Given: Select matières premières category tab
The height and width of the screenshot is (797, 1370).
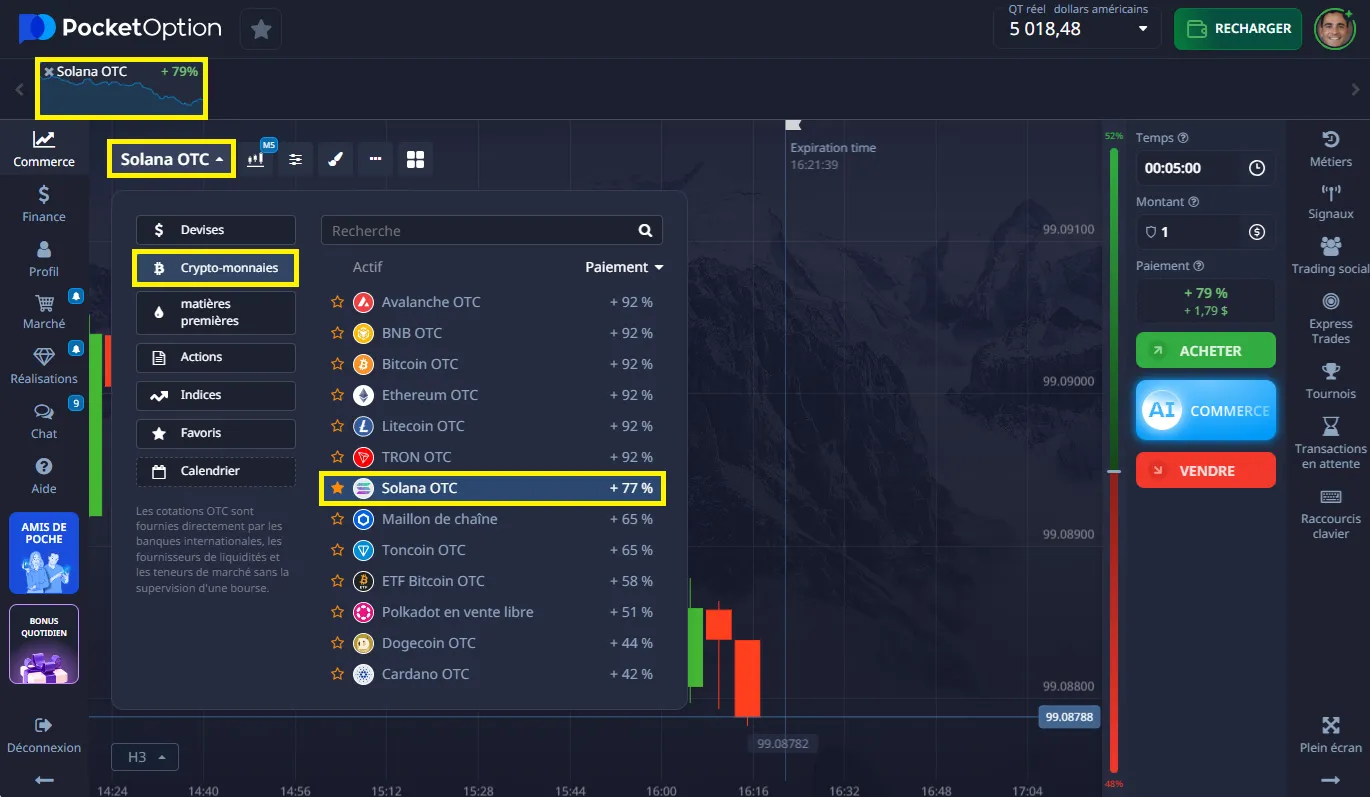Looking at the screenshot, I should pos(216,313).
